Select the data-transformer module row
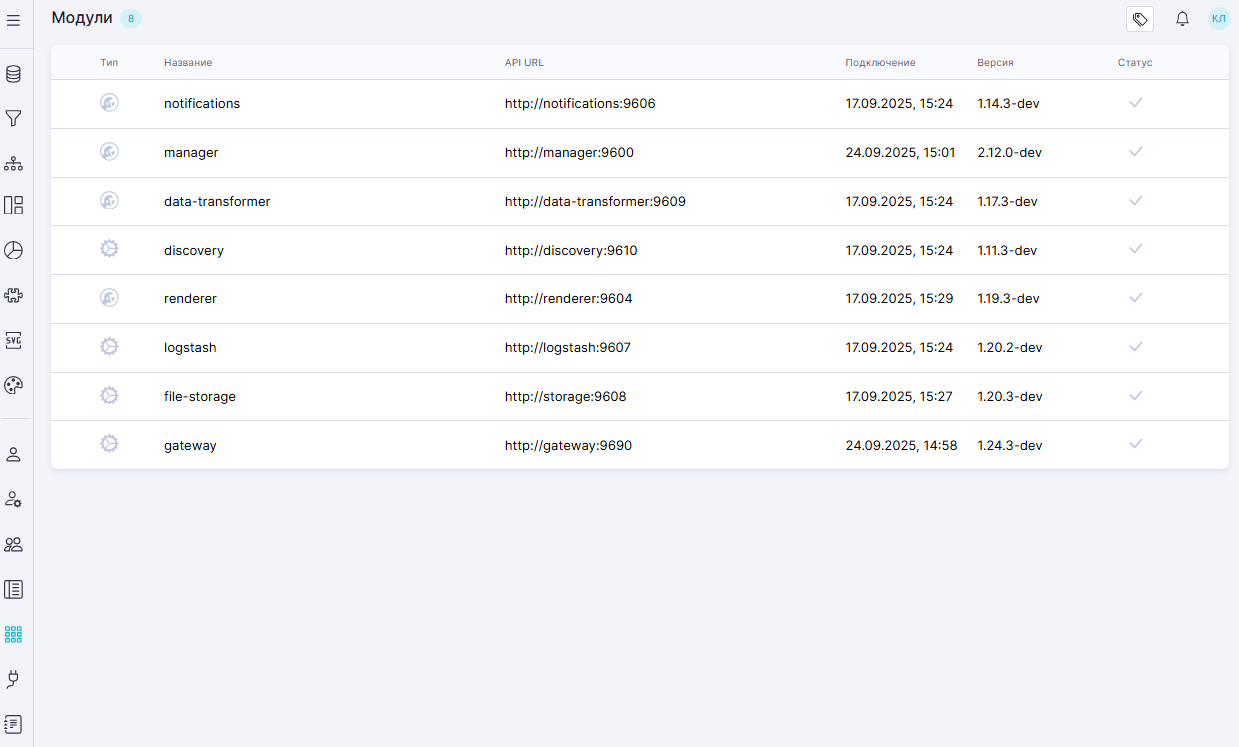The height and width of the screenshot is (747, 1239). (217, 202)
